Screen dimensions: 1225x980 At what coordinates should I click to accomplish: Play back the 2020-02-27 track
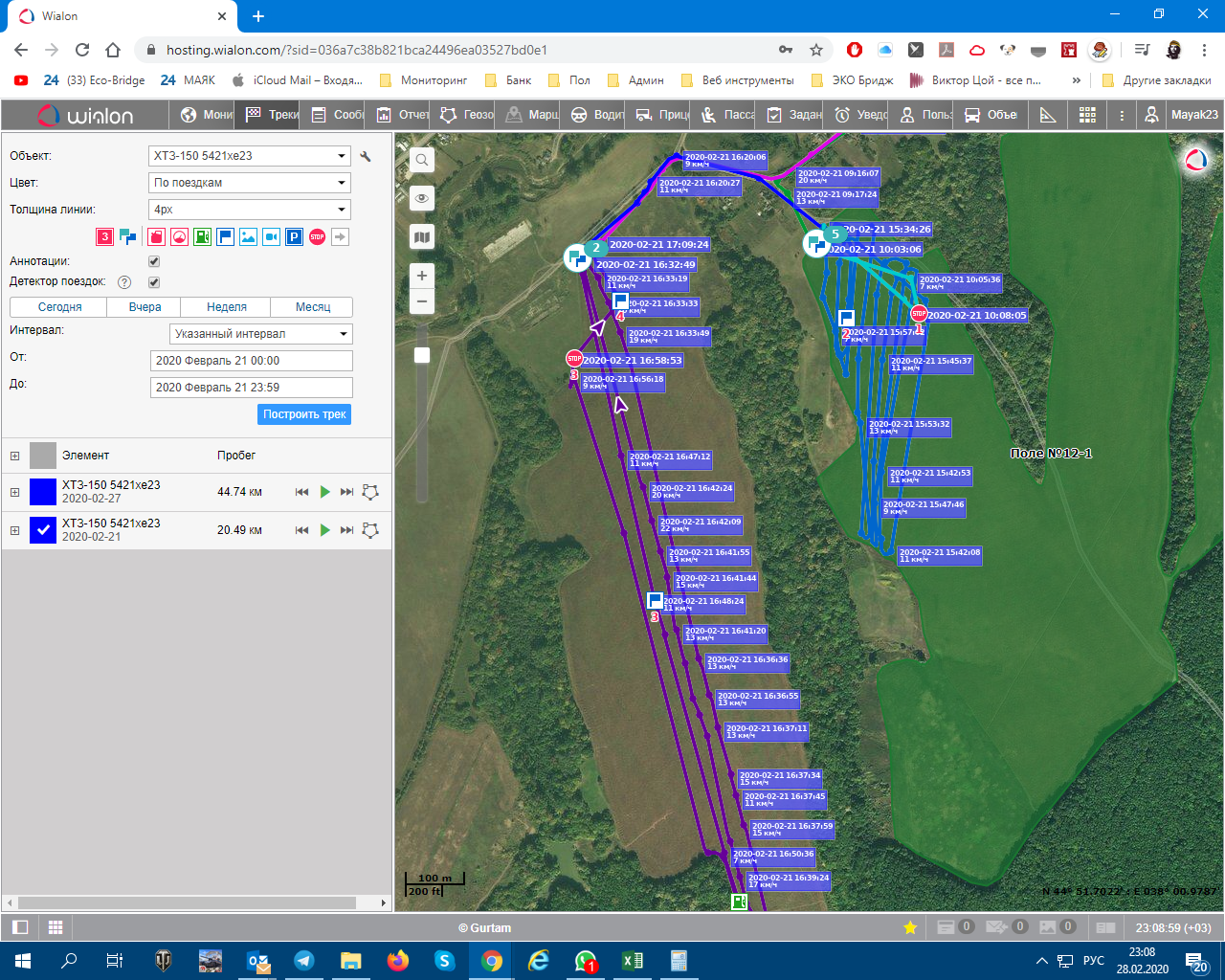tap(324, 492)
